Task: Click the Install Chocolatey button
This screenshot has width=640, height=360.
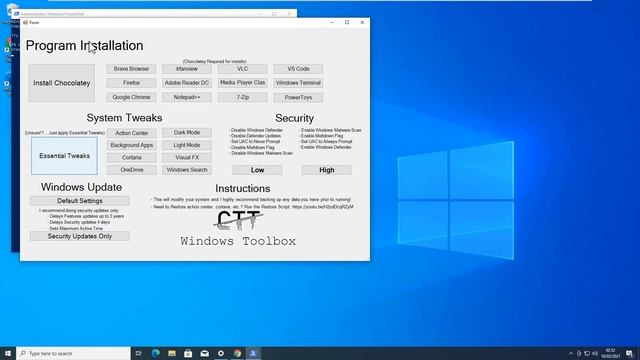Action: pos(62,83)
